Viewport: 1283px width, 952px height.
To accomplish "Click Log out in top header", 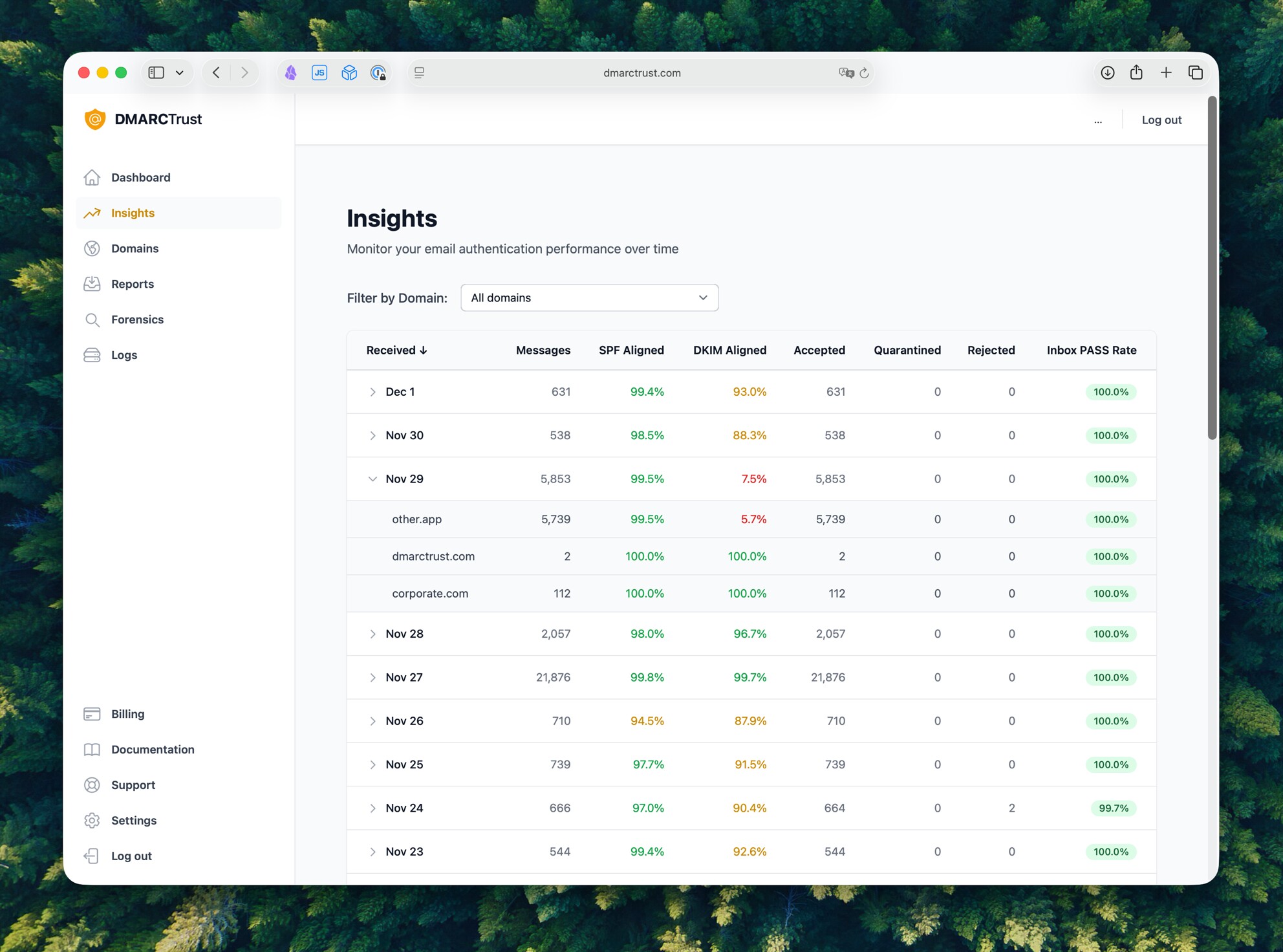I will 1161,120.
